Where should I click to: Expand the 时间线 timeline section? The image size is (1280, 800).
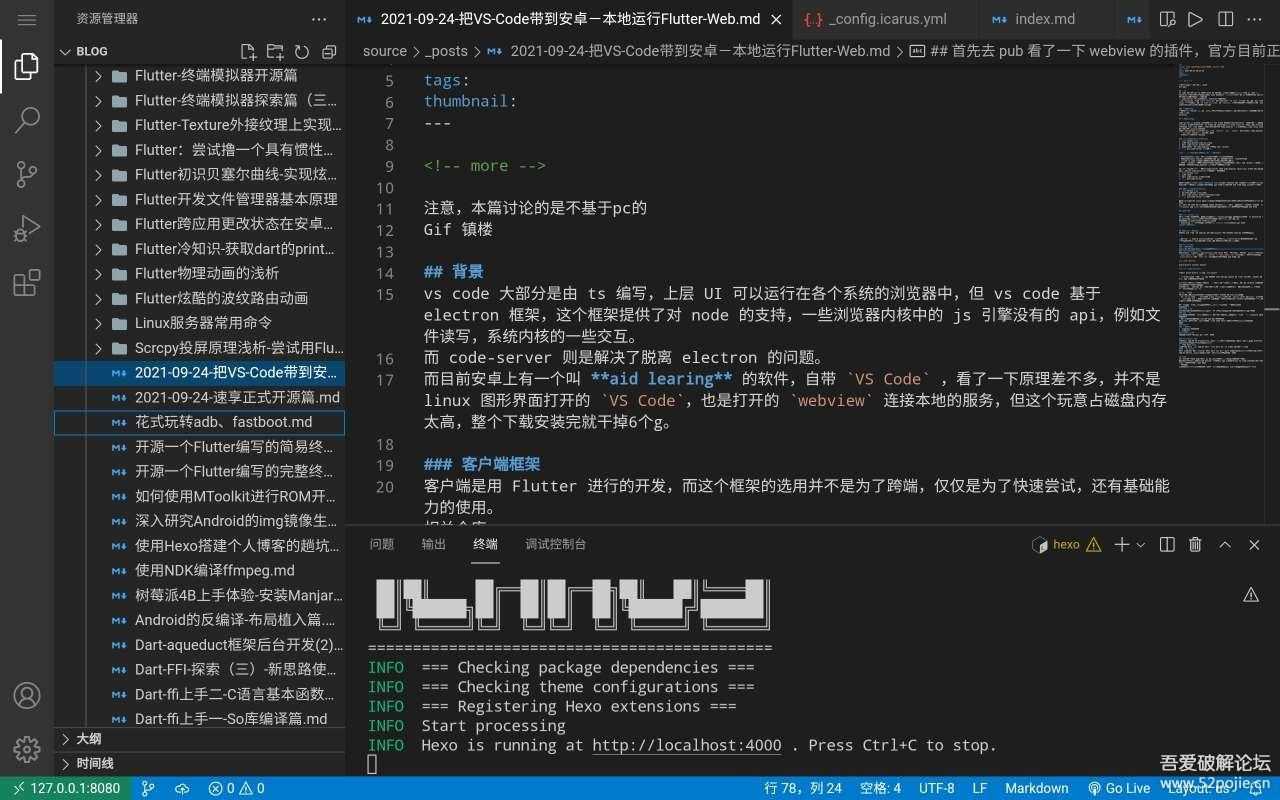click(200, 764)
